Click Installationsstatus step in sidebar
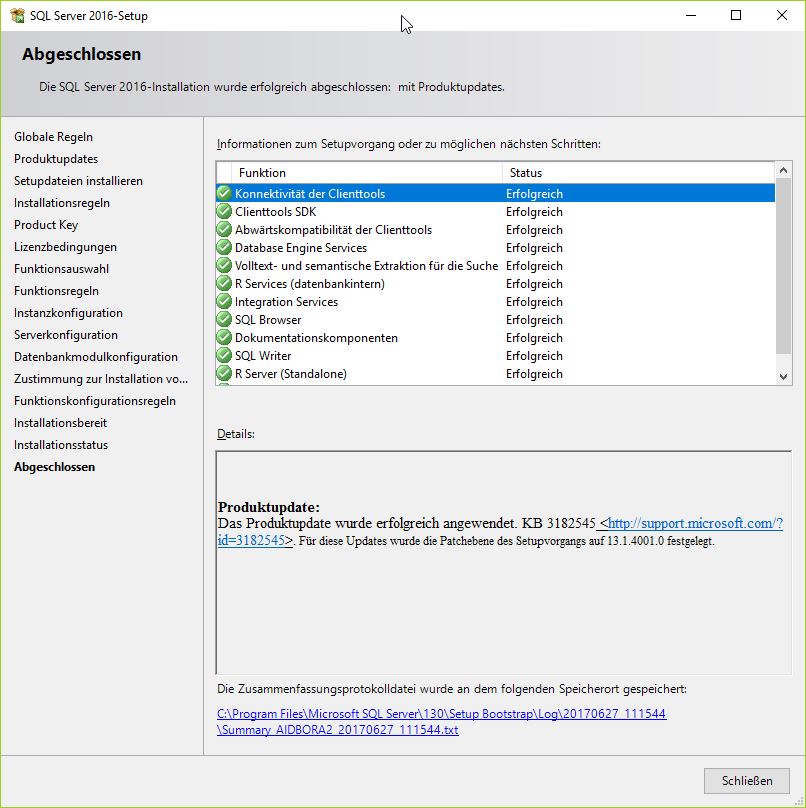Image resolution: width=806 pixels, height=808 pixels. pos(61,445)
